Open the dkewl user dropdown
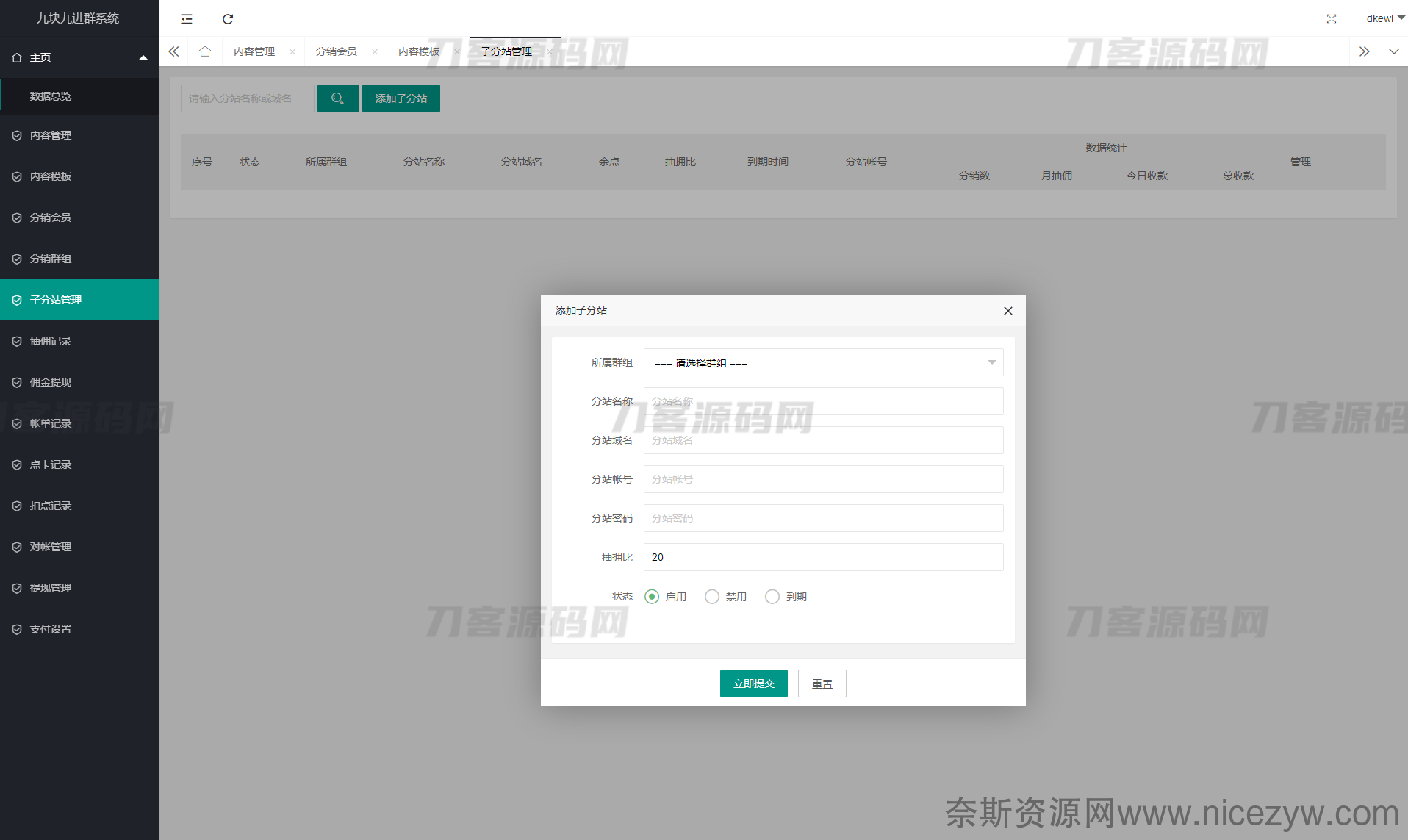The height and width of the screenshot is (840, 1408). pyautogui.click(x=1385, y=18)
